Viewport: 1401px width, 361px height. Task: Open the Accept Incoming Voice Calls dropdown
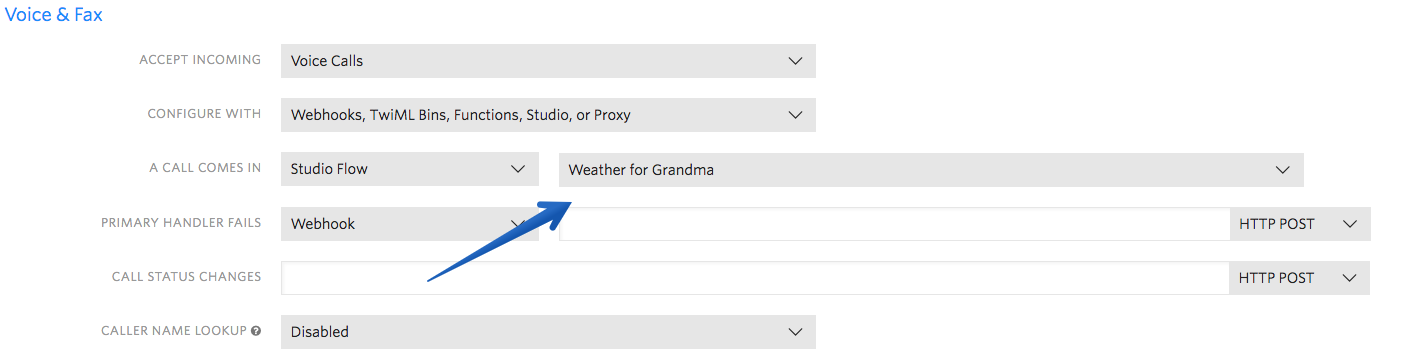pos(548,61)
